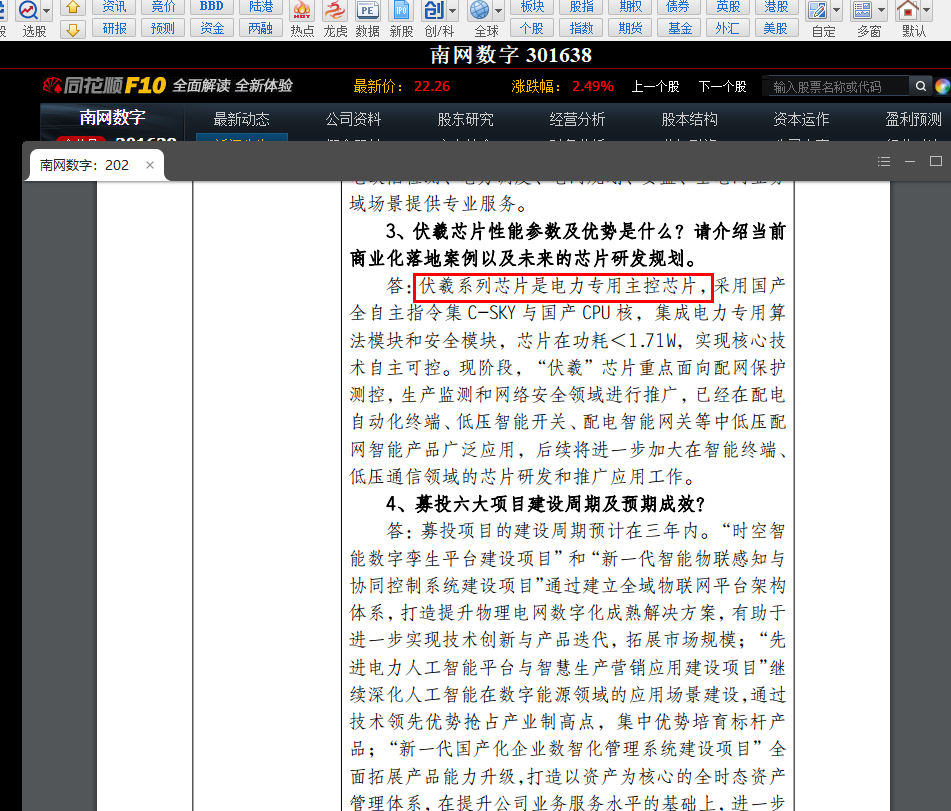This screenshot has height=811, width=951.
Task: Open the 多窗 multi-window icon
Action: click(x=862, y=10)
